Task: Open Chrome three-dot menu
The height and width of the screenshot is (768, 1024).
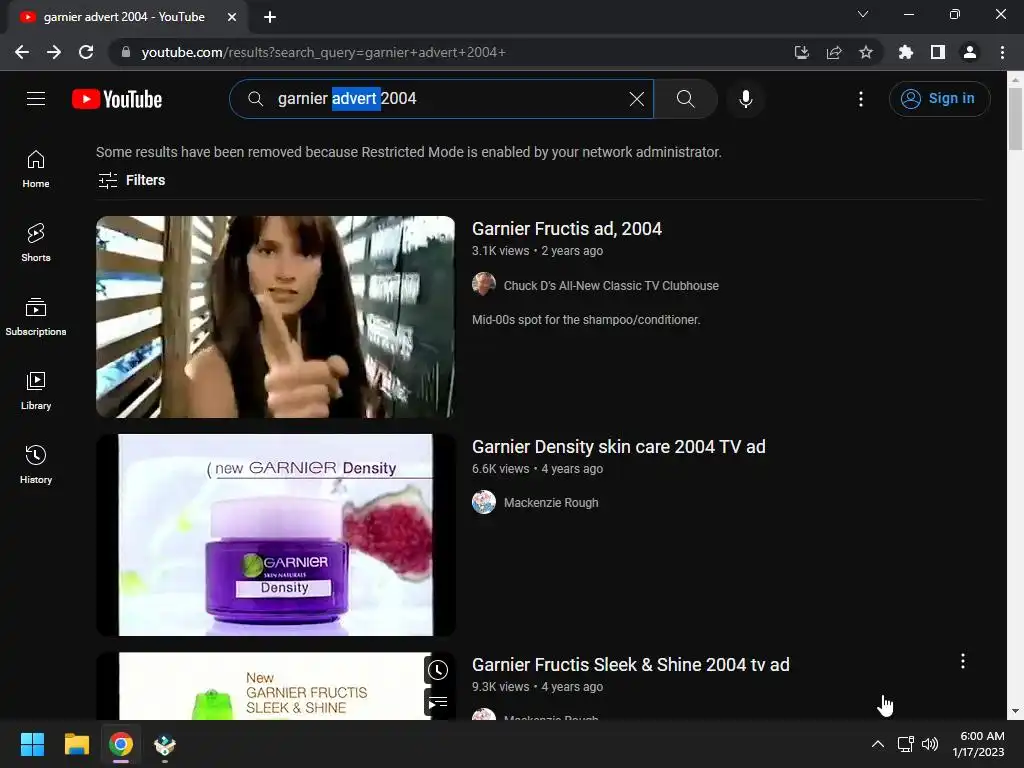Action: [x=1002, y=52]
